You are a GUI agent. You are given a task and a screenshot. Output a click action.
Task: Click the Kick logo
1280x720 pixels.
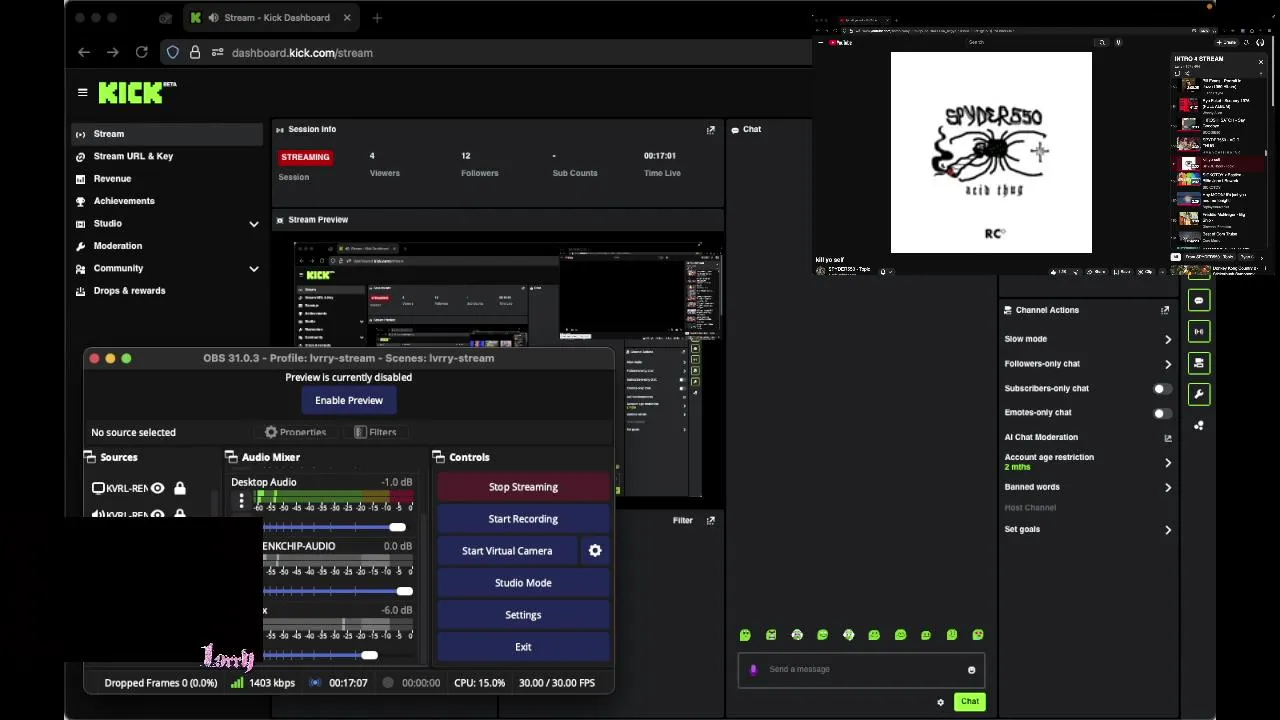coord(137,93)
